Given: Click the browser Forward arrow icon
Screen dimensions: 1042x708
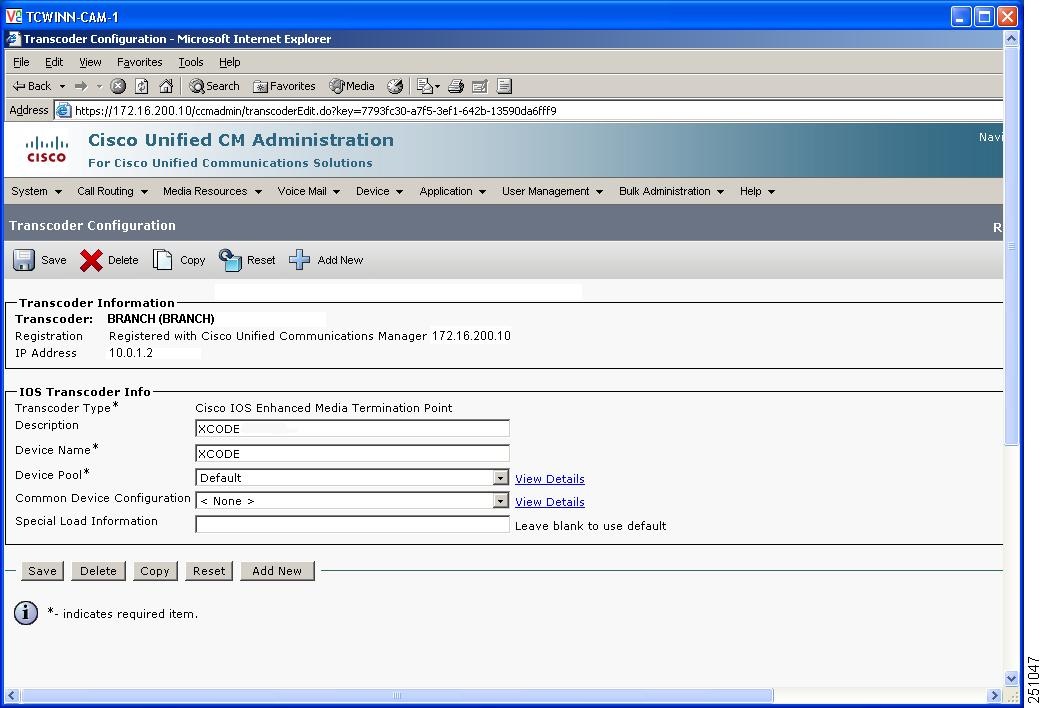Looking at the screenshot, I should (81, 86).
